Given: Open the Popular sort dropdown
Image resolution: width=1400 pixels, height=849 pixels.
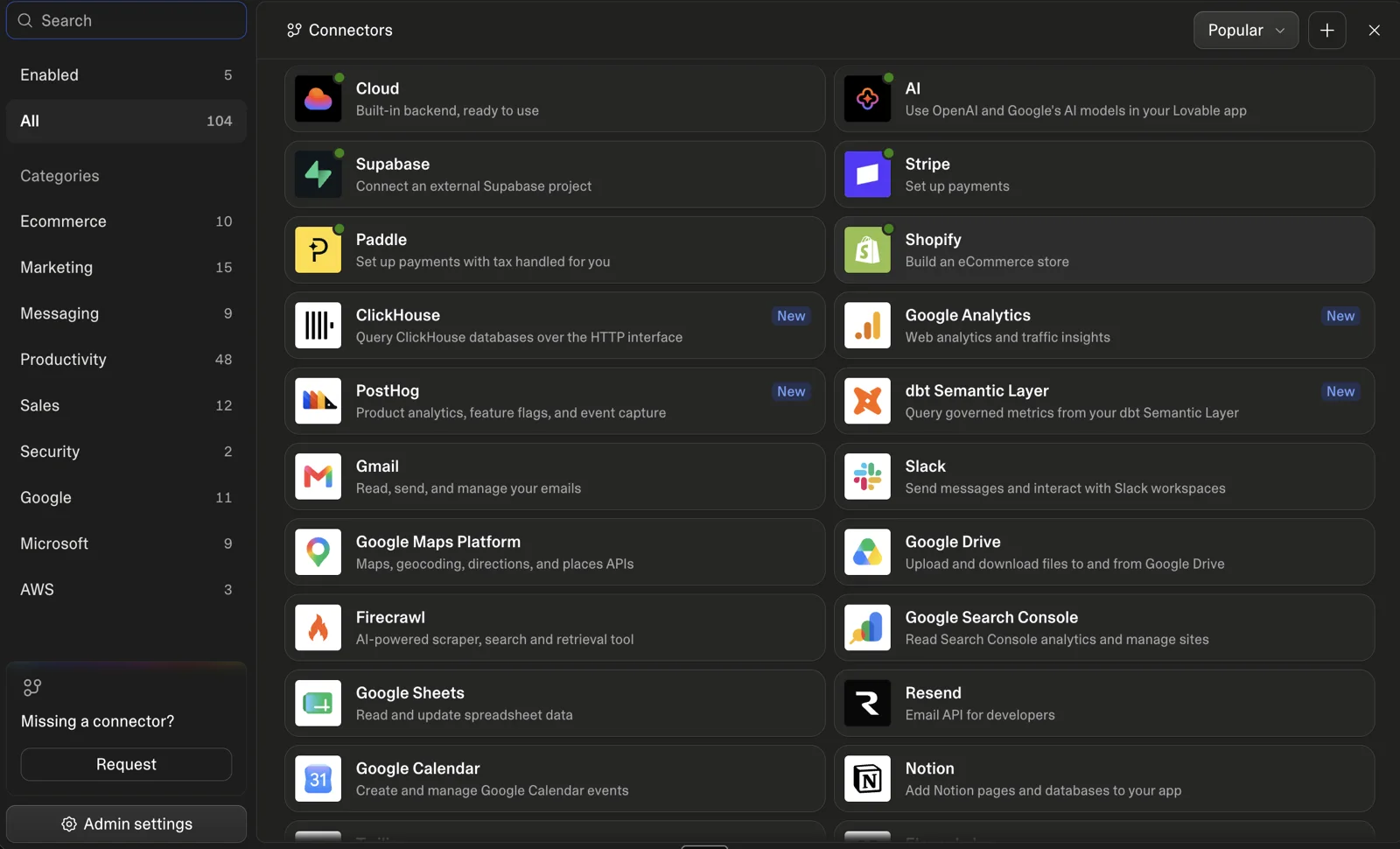Looking at the screenshot, I should 1246,31.
